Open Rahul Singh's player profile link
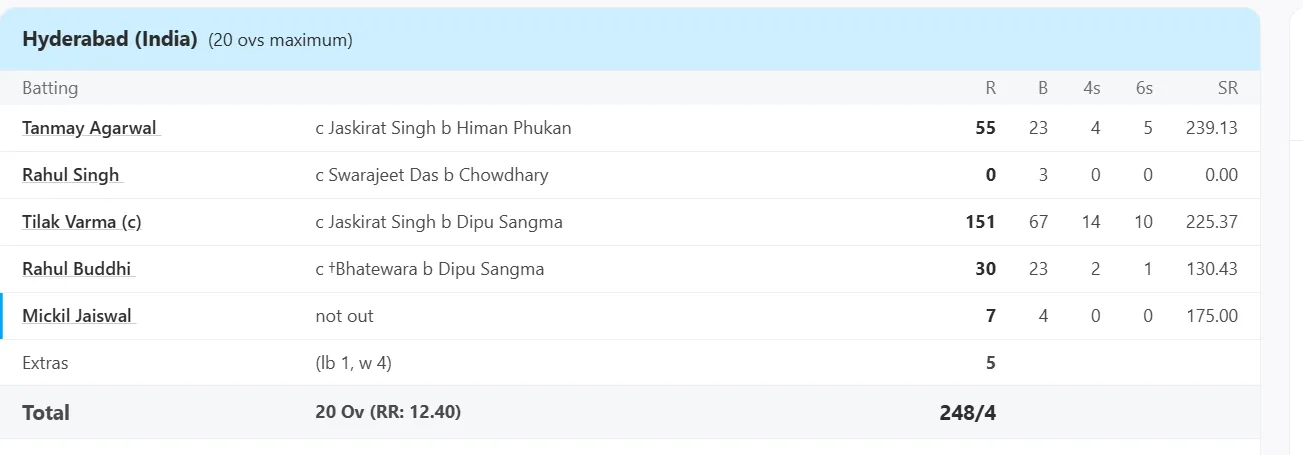 pyautogui.click(x=71, y=175)
